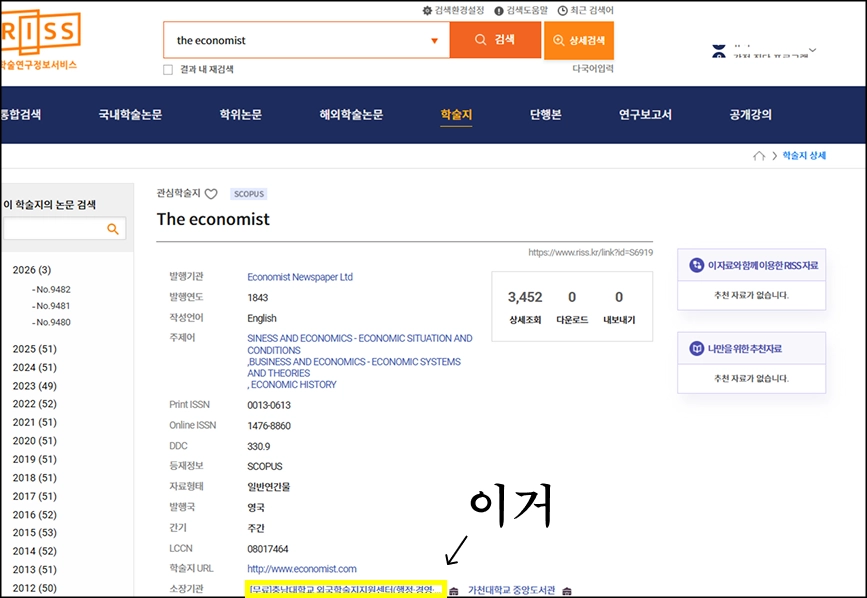Expand year 2019 (51)

pos(34,459)
